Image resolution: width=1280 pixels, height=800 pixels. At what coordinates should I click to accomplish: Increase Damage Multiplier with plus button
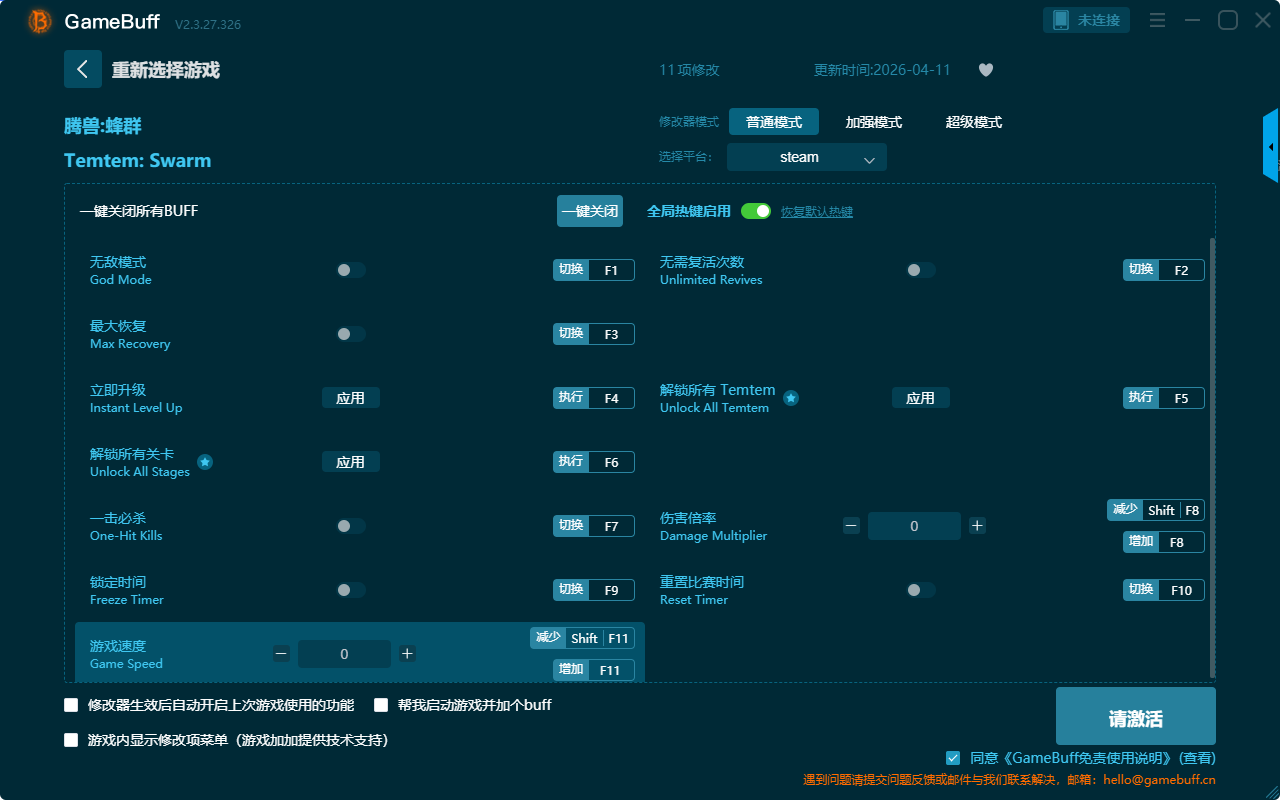pyautogui.click(x=977, y=526)
